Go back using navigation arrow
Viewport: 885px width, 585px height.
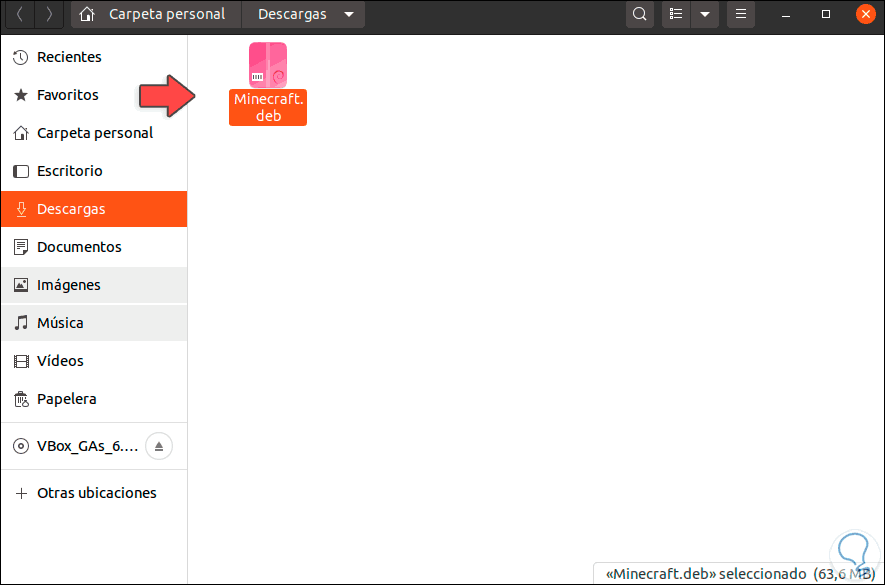click(19, 14)
